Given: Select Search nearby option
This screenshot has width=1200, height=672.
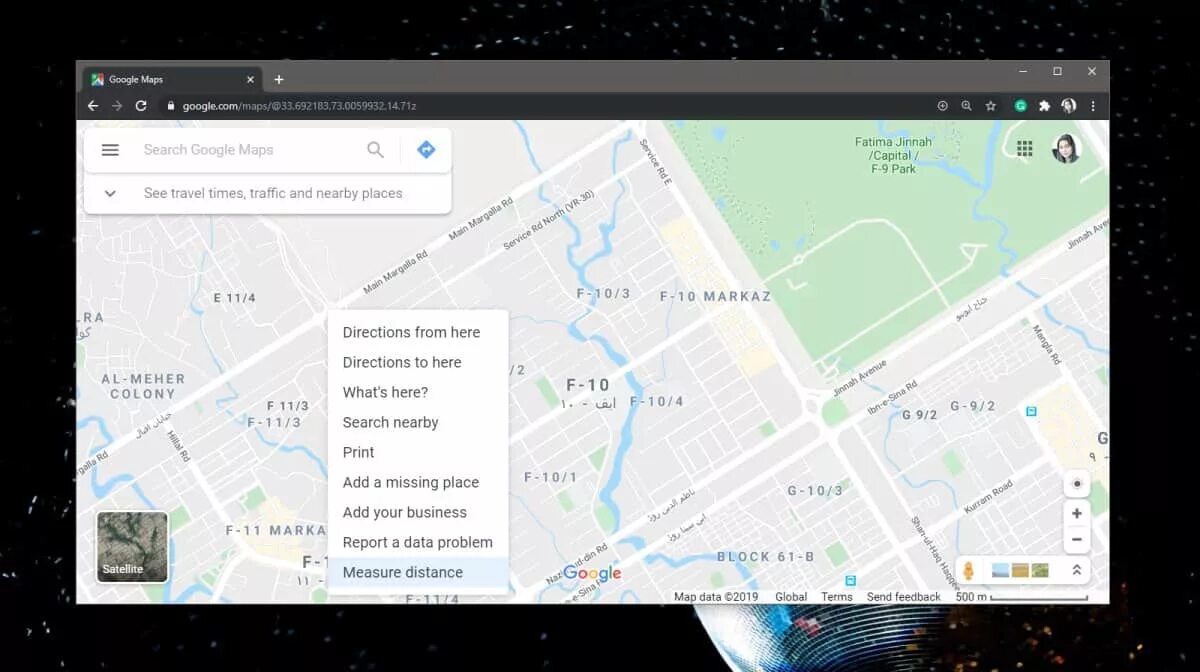Looking at the screenshot, I should (418, 422).
